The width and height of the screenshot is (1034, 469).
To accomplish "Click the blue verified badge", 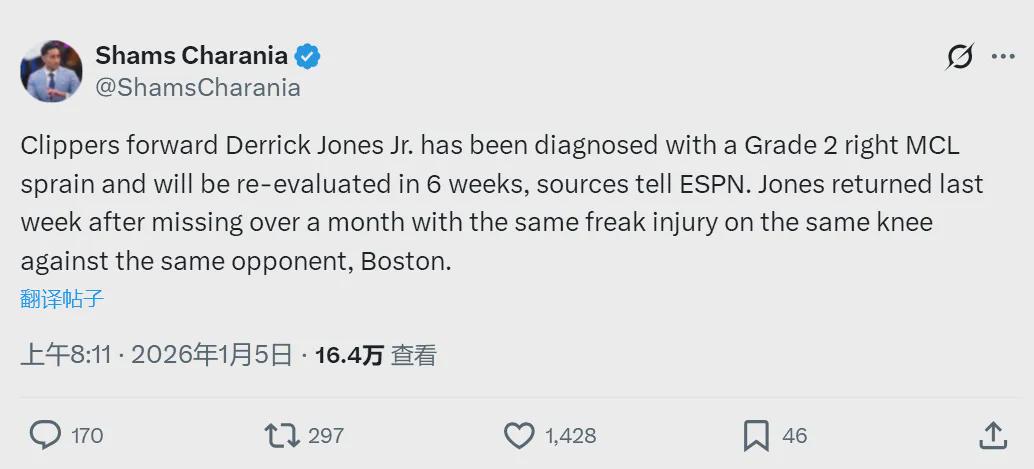I will click(307, 56).
